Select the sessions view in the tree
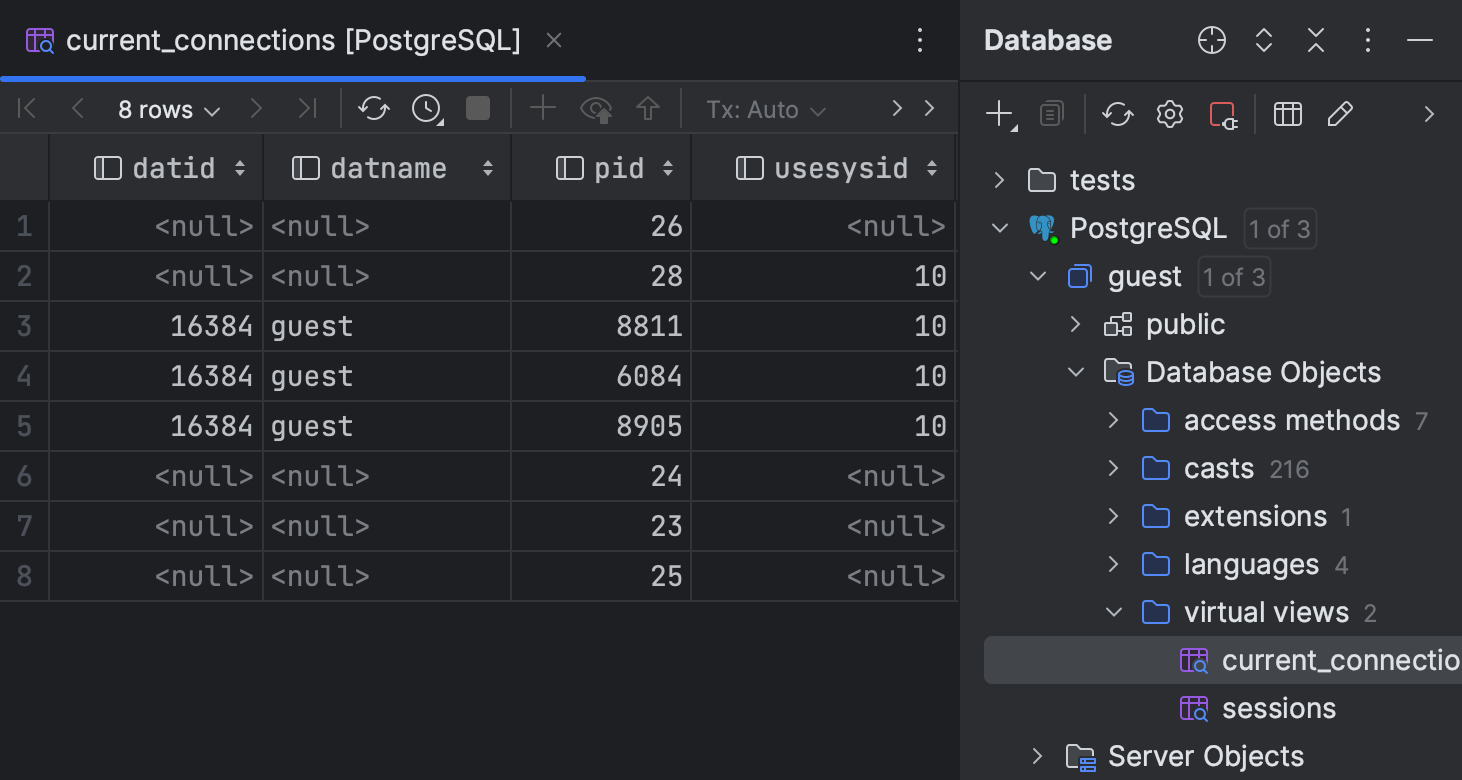 [x=1278, y=708]
